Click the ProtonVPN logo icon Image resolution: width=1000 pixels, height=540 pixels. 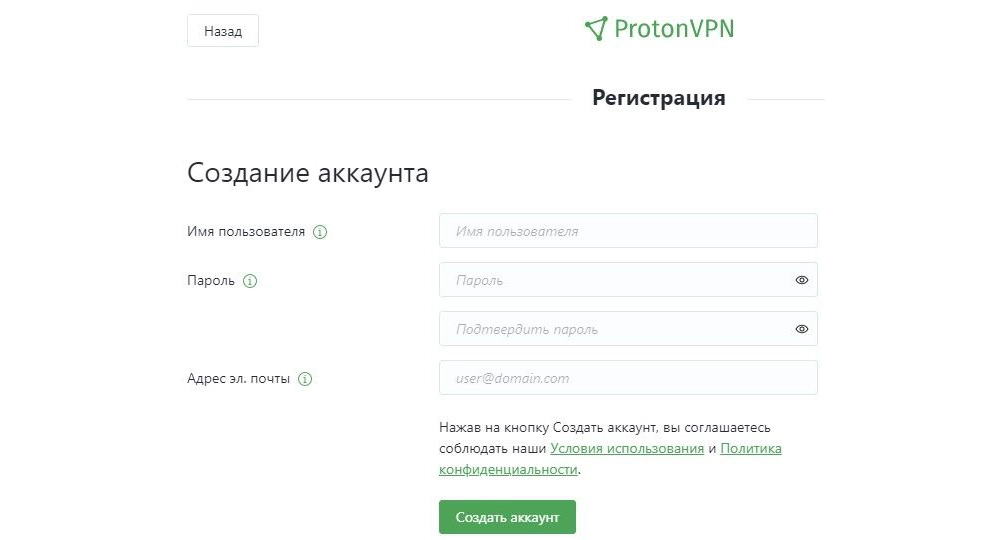click(596, 29)
